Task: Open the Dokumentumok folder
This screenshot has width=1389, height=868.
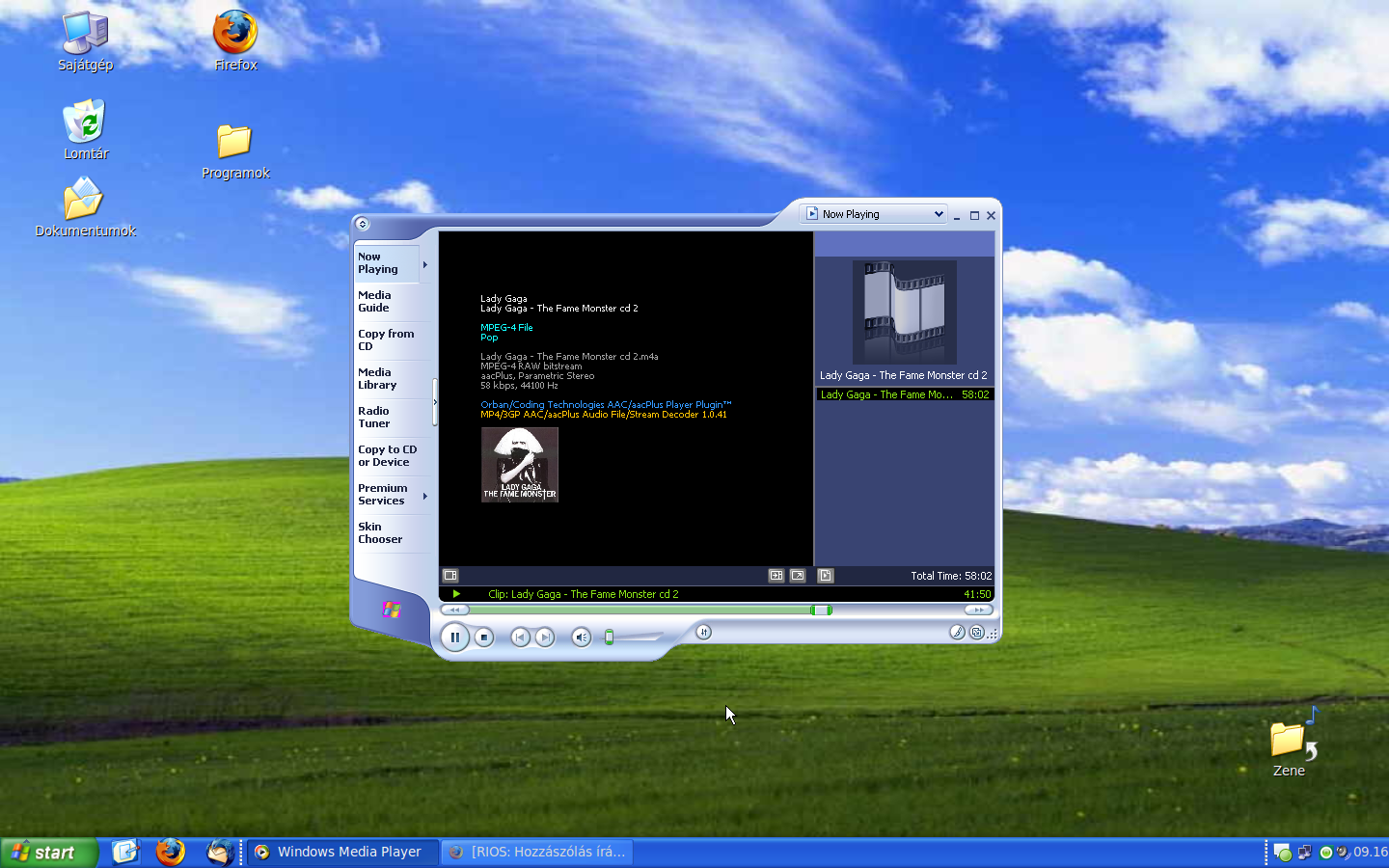Action: point(85,208)
